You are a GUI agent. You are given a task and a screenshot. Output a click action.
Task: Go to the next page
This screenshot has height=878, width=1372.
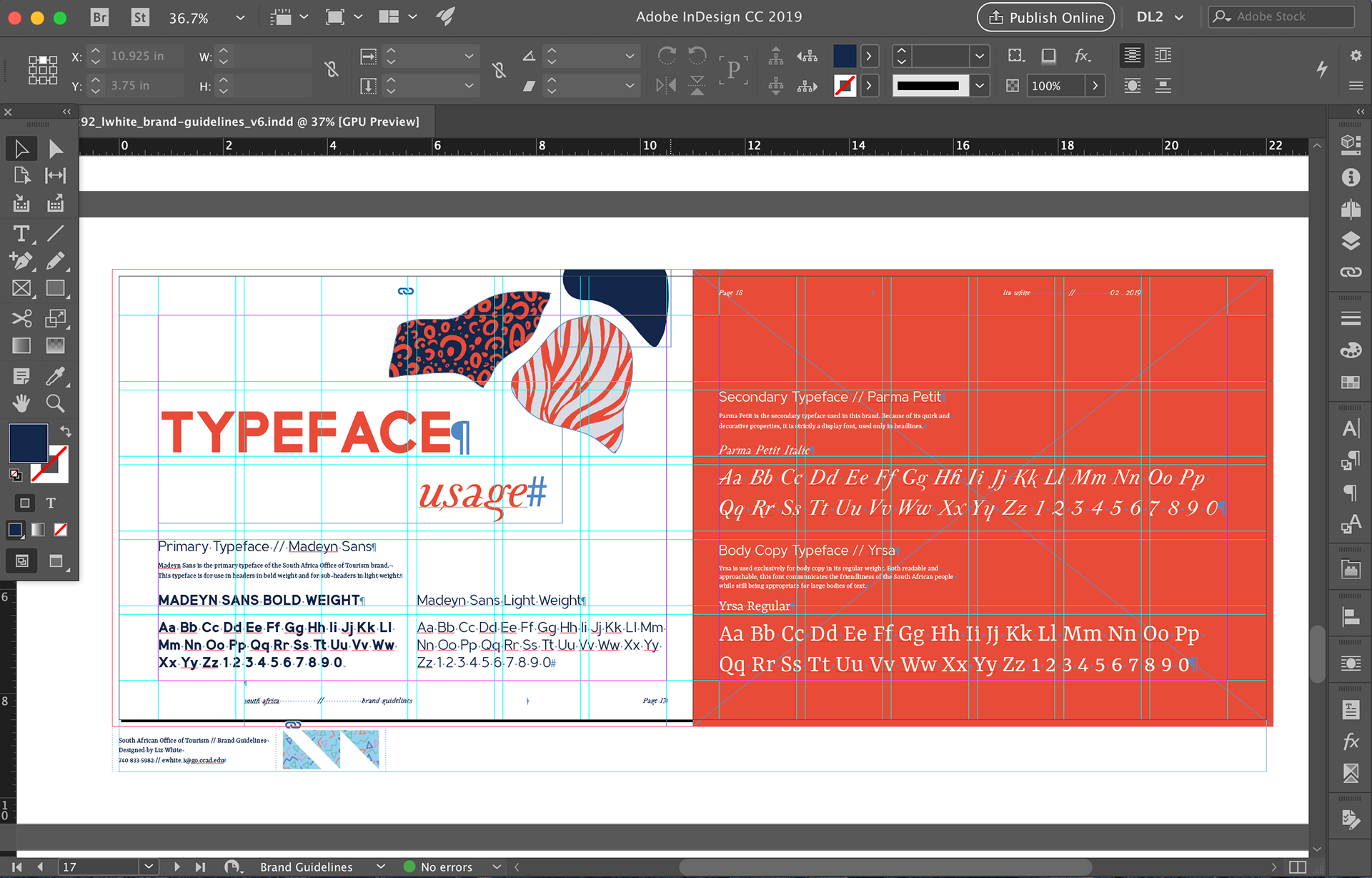coord(177,867)
